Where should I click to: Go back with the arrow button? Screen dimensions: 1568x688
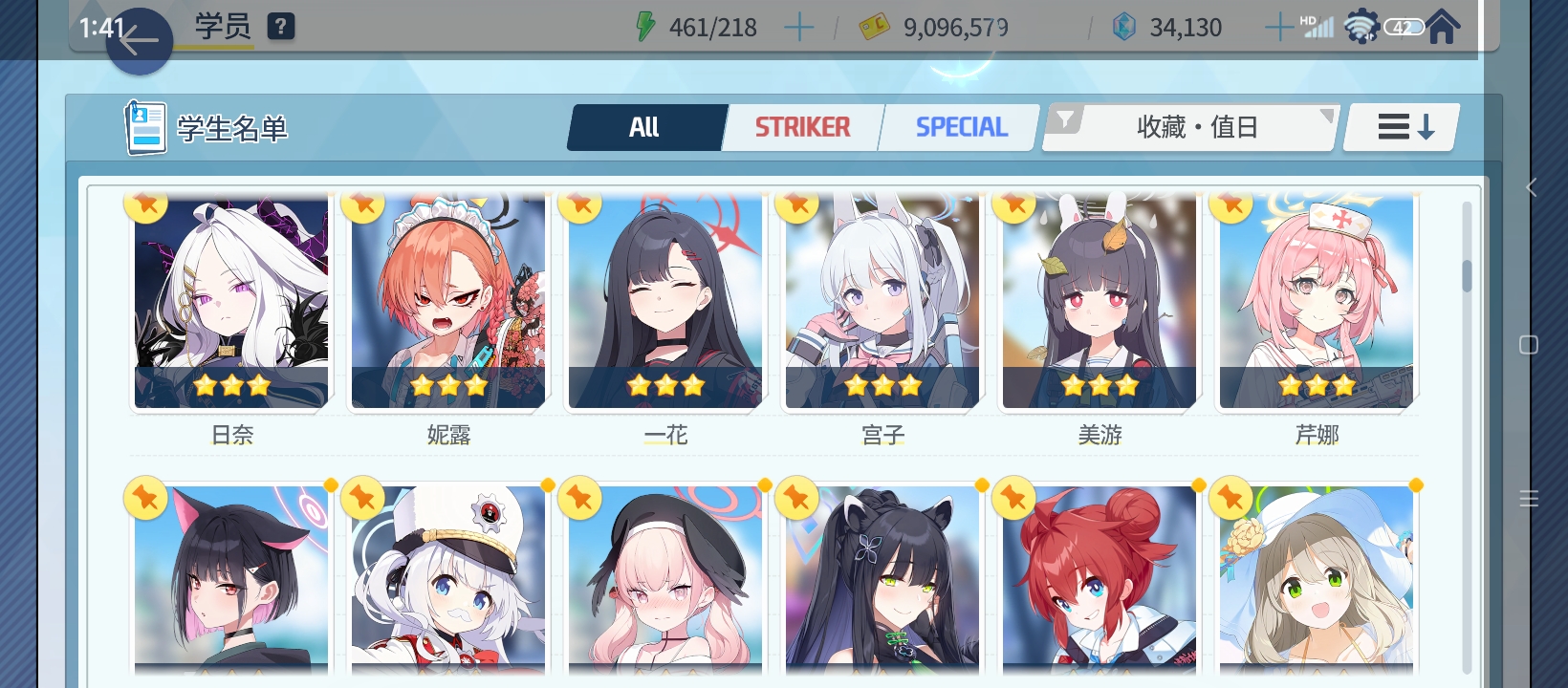139,41
